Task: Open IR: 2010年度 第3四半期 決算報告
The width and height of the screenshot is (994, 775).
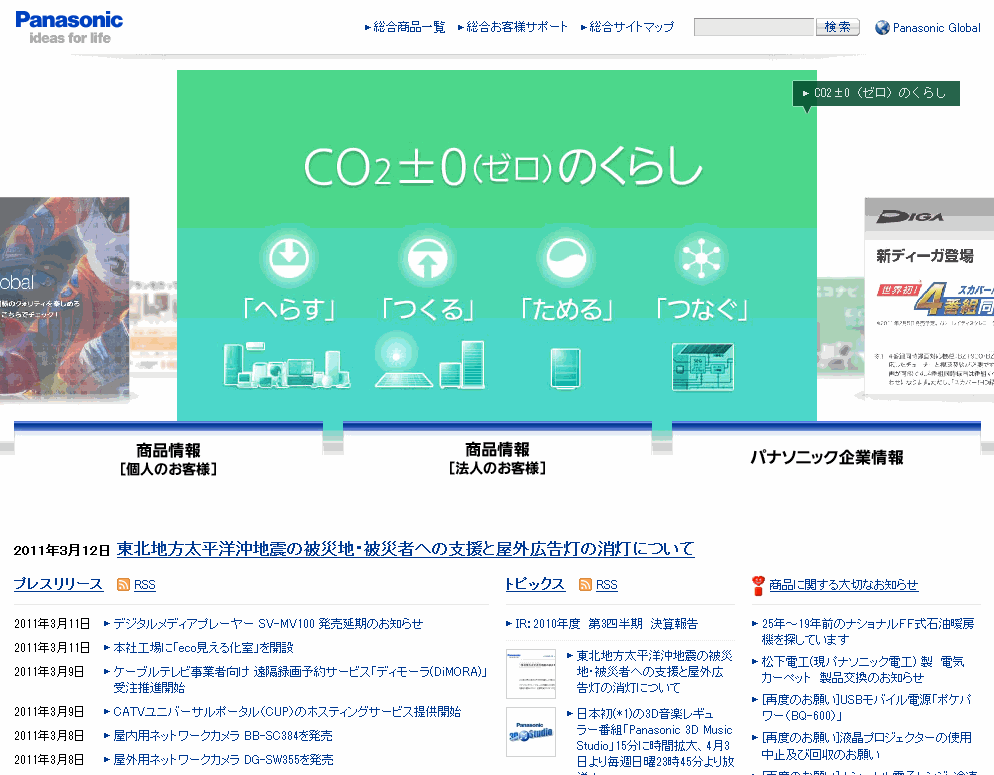Action: (x=607, y=624)
